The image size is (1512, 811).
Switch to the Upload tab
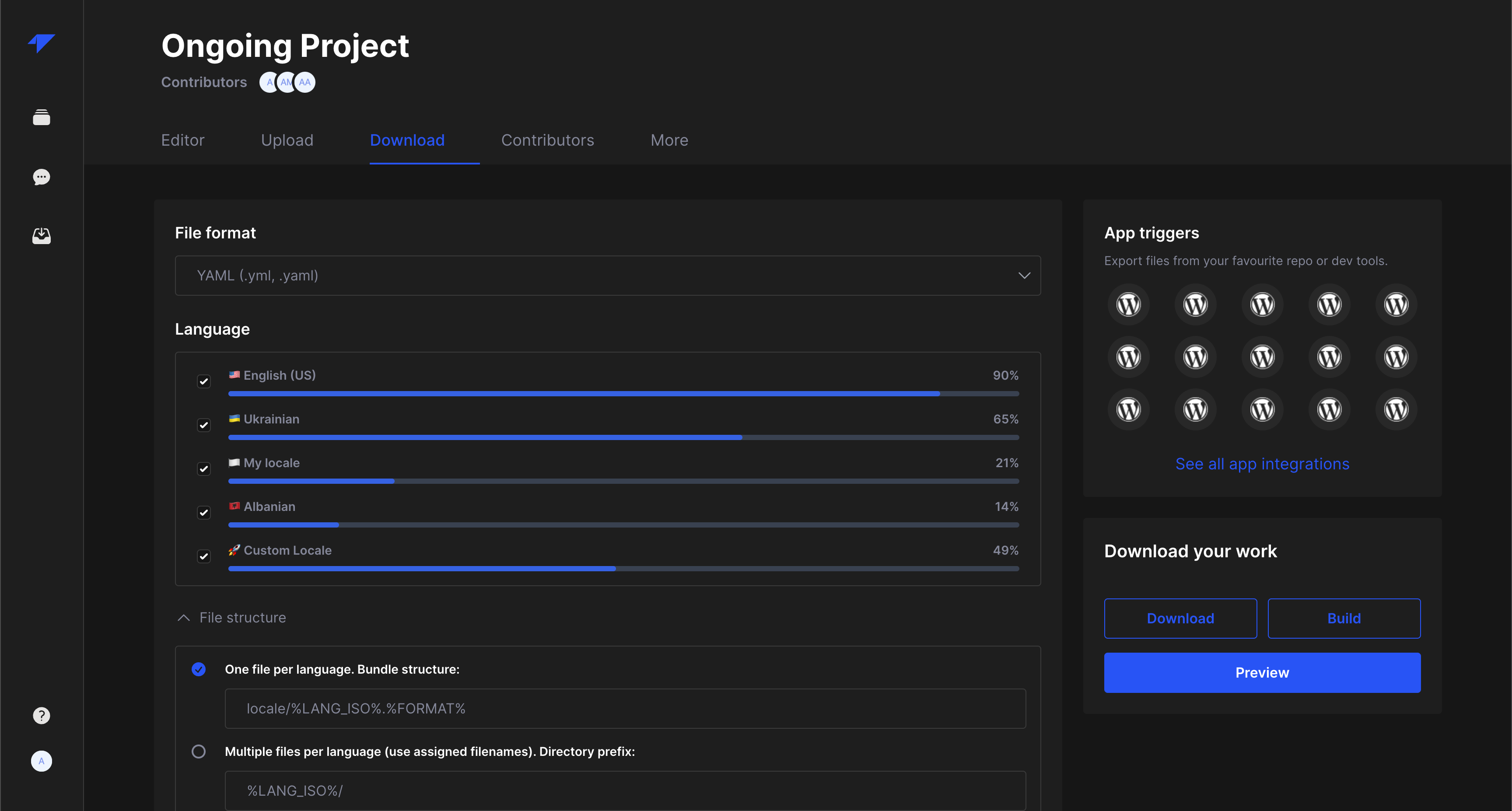click(287, 140)
